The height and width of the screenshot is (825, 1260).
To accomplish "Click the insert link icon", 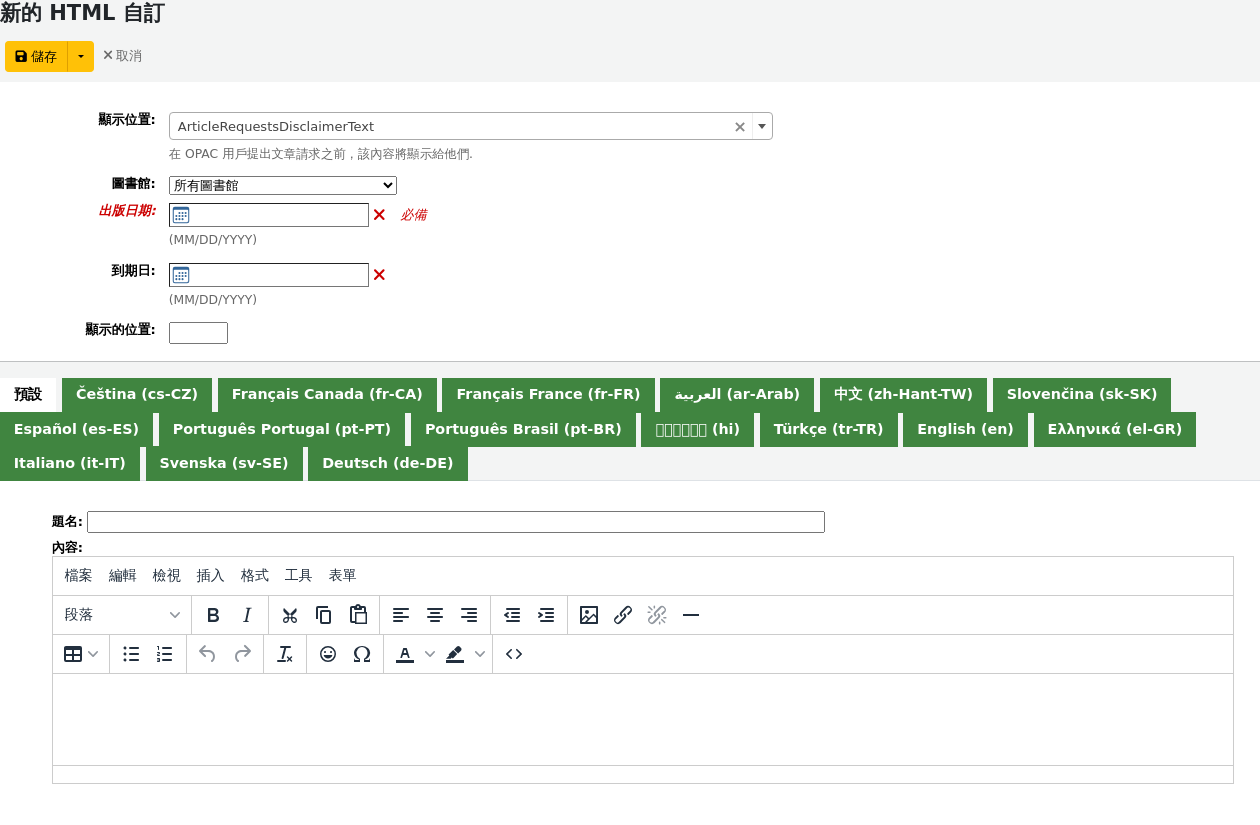I will (x=623, y=615).
